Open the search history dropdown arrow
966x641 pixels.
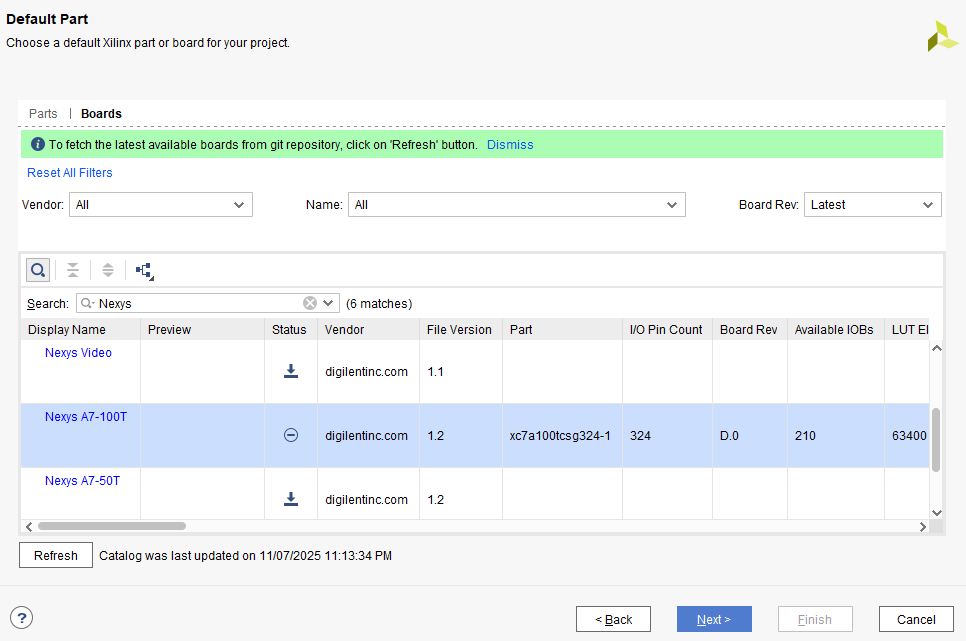[x=328, y=303]
